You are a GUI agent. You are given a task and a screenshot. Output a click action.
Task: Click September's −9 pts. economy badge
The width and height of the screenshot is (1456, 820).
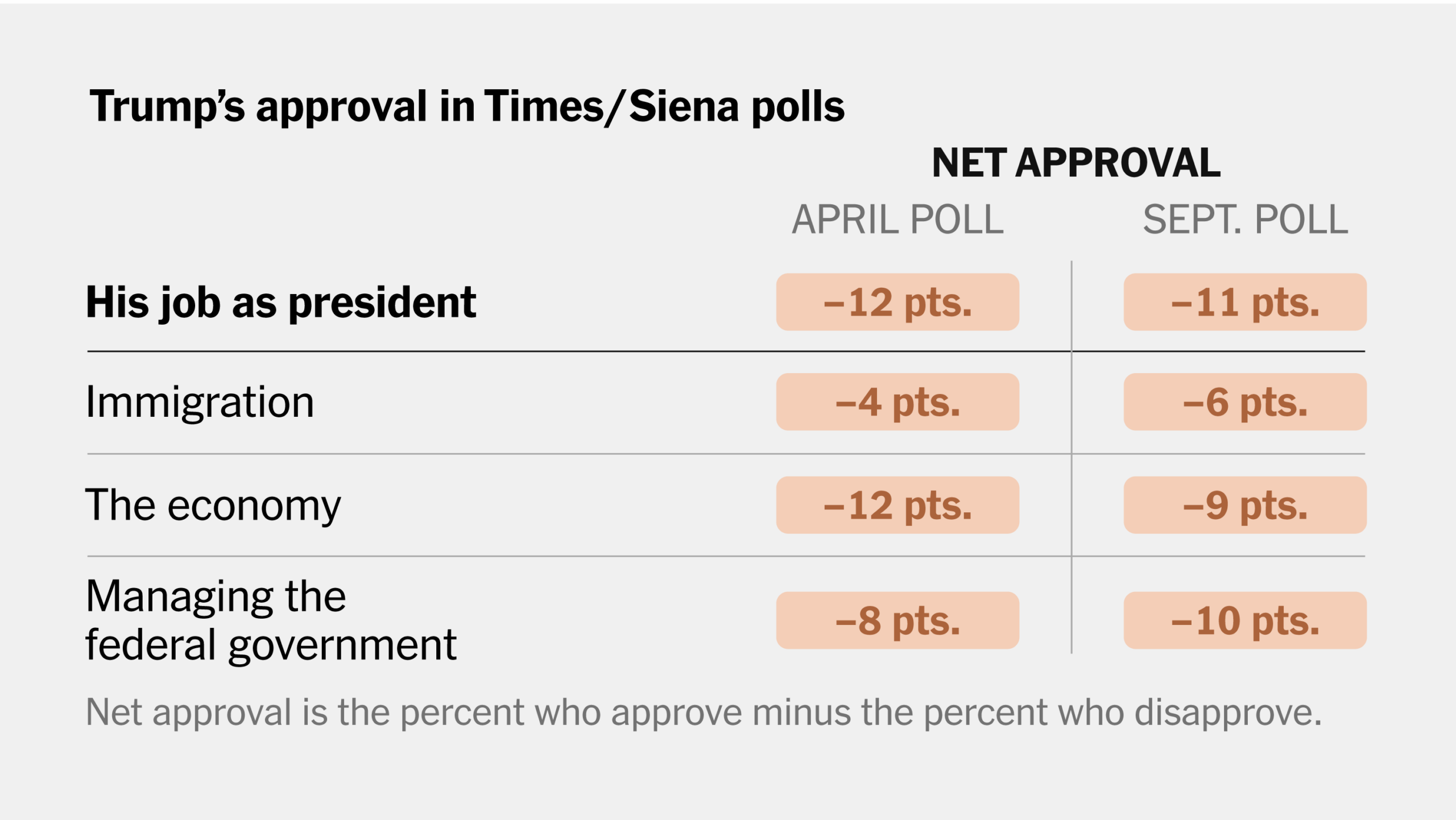(x=1245, y=505)
